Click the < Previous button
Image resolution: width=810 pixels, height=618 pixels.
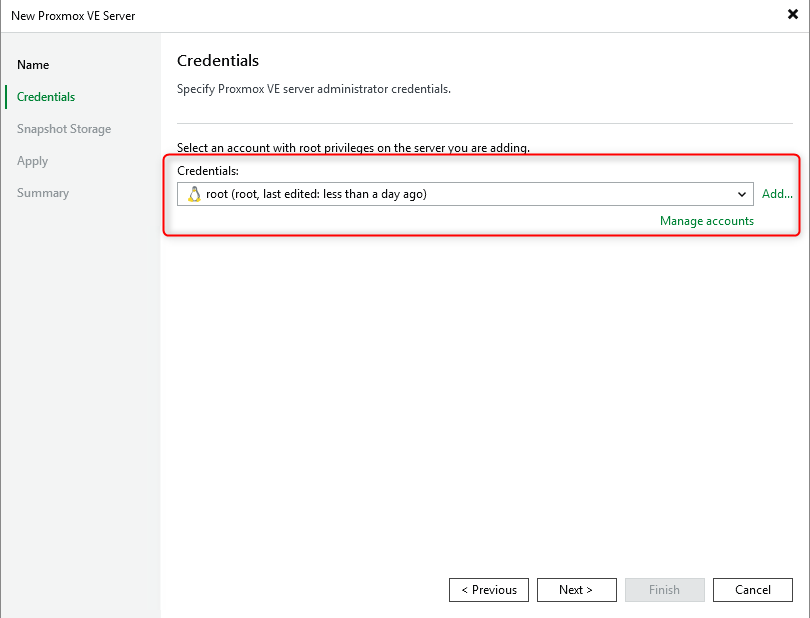(488, 589)
